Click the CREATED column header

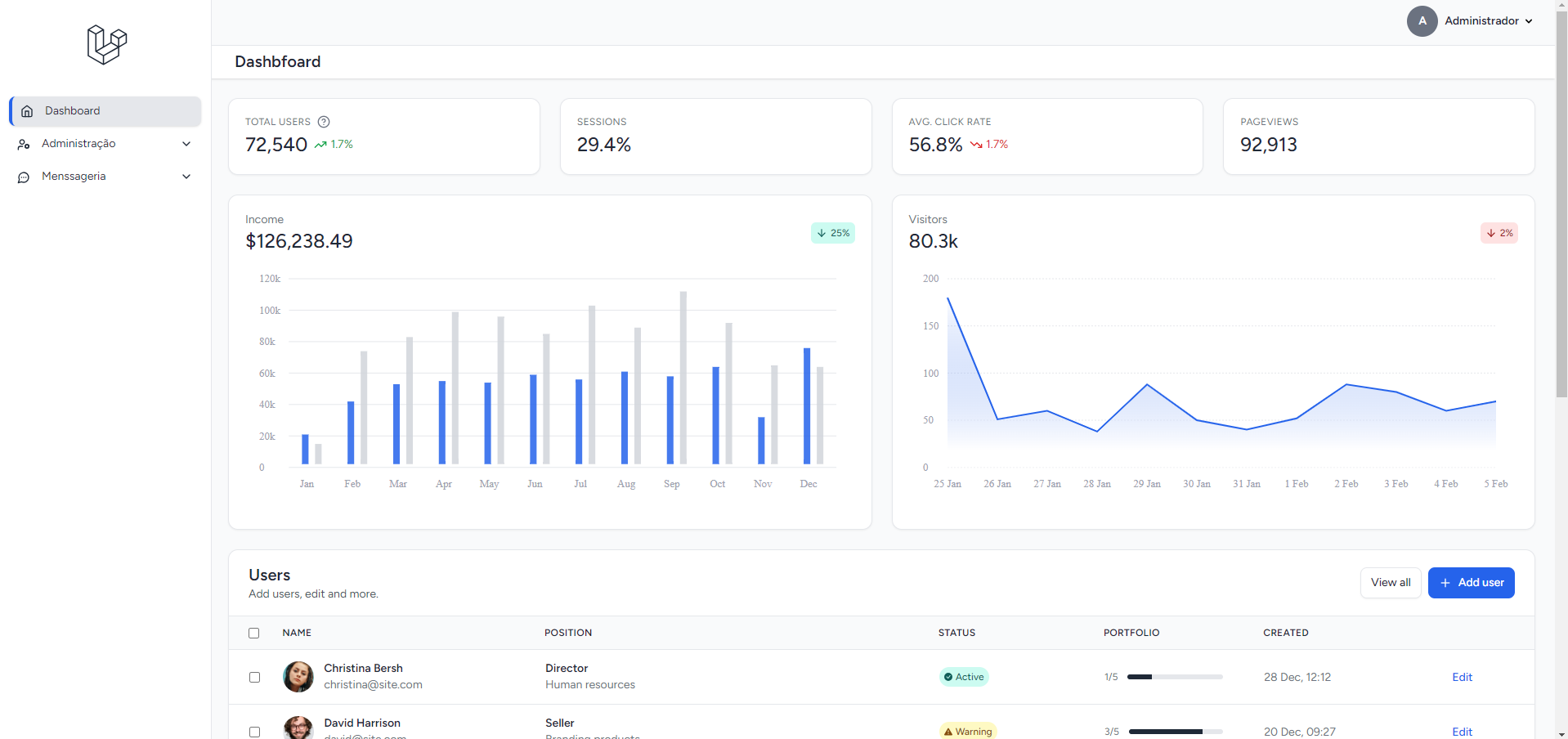1286,633
